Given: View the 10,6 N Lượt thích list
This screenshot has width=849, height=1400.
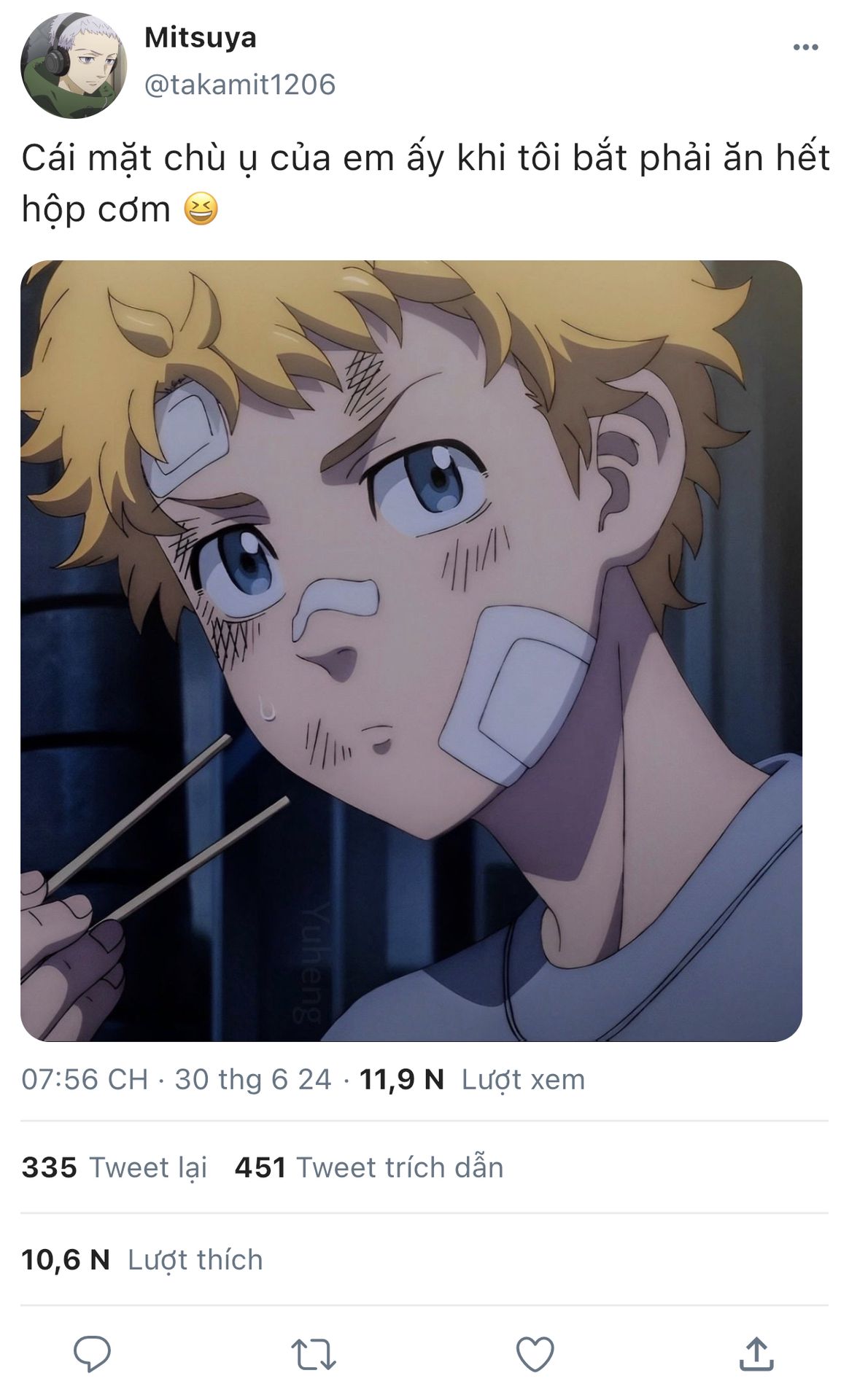Looking at the screenshot, I should click(x=142, y=1260).
